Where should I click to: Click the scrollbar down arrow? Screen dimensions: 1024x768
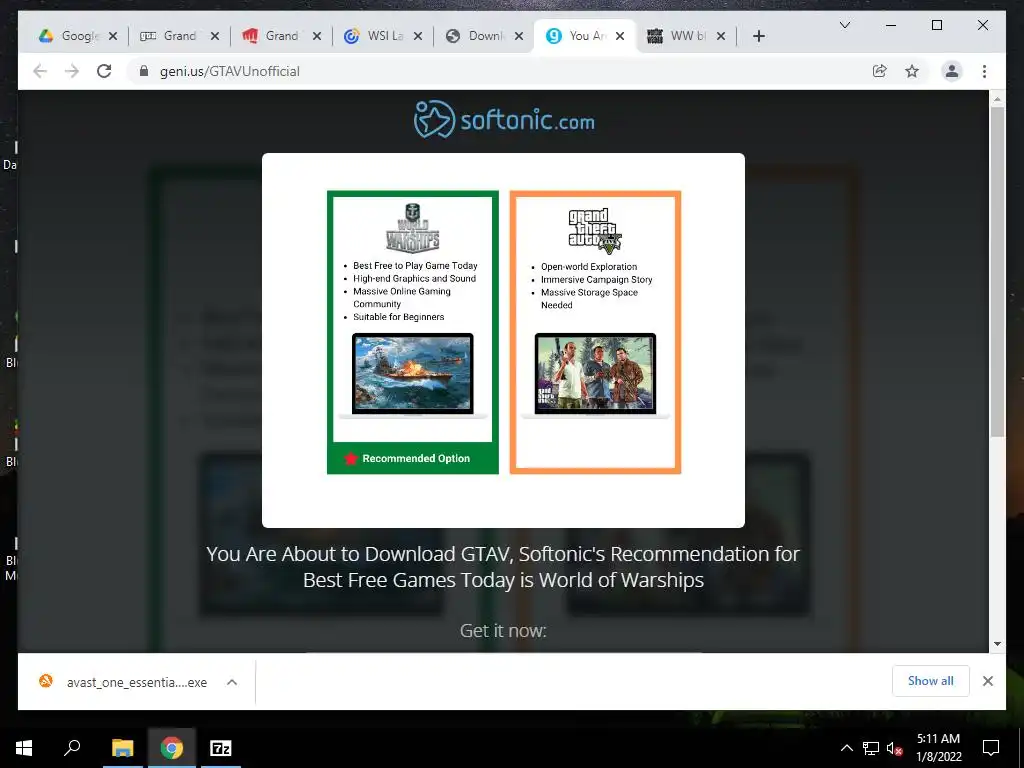point(997,644)
